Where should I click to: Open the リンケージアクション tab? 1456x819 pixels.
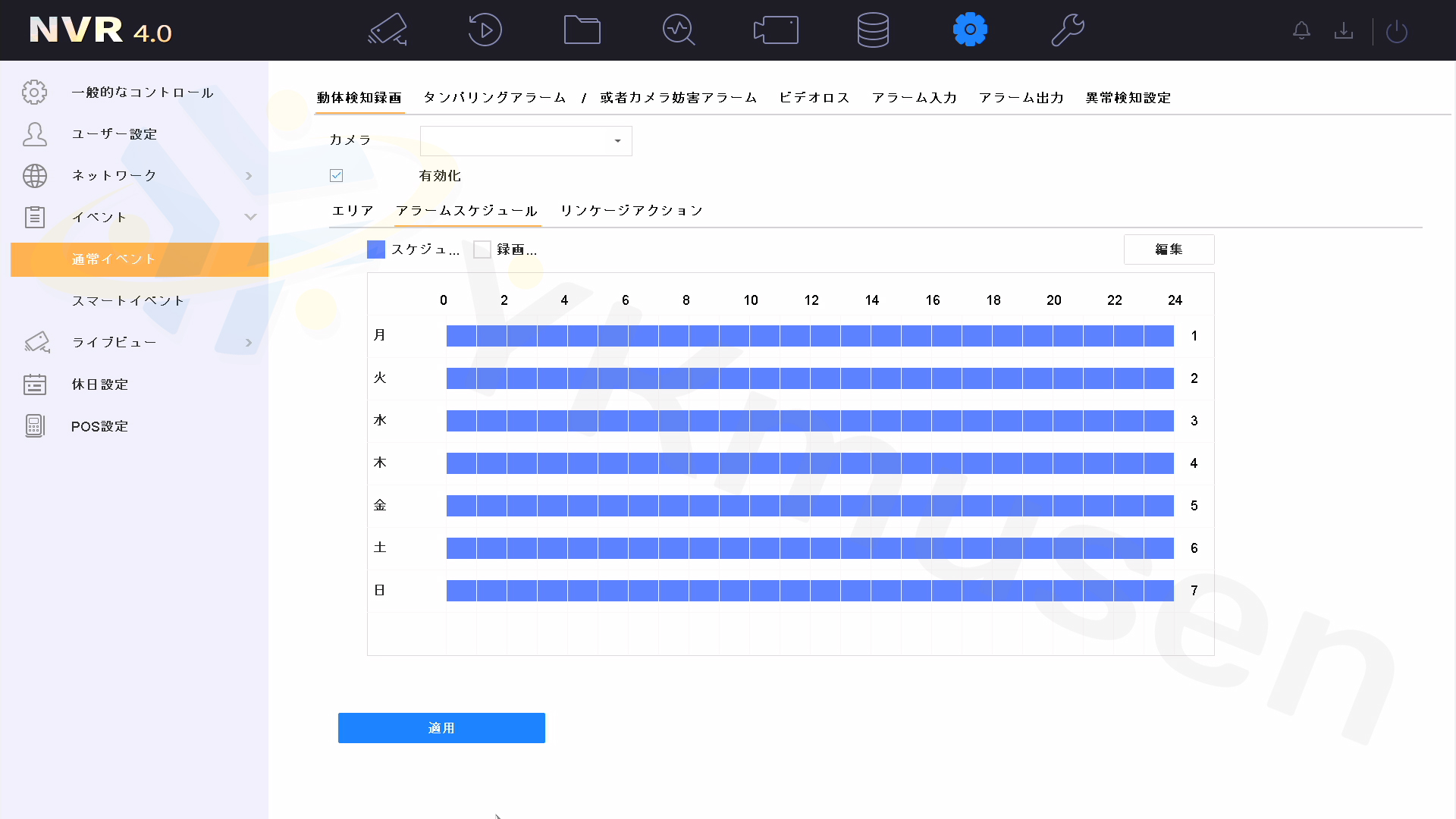(x=630, y=210)
